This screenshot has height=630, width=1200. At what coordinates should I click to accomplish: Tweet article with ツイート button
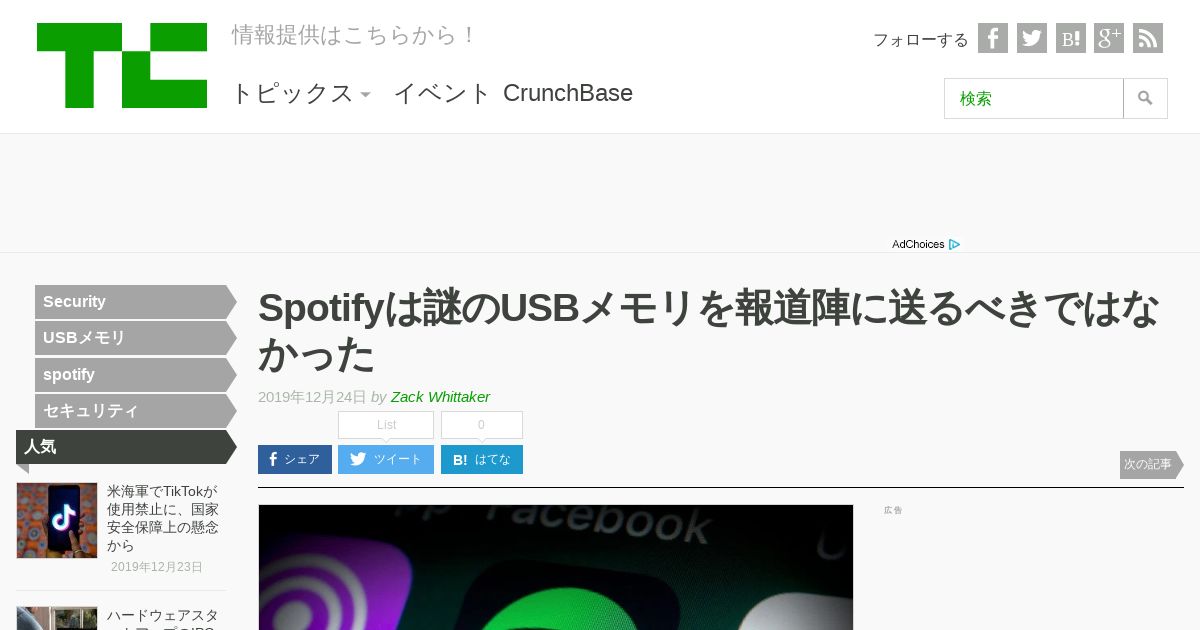pyautogui.click(x=386, y=459)
